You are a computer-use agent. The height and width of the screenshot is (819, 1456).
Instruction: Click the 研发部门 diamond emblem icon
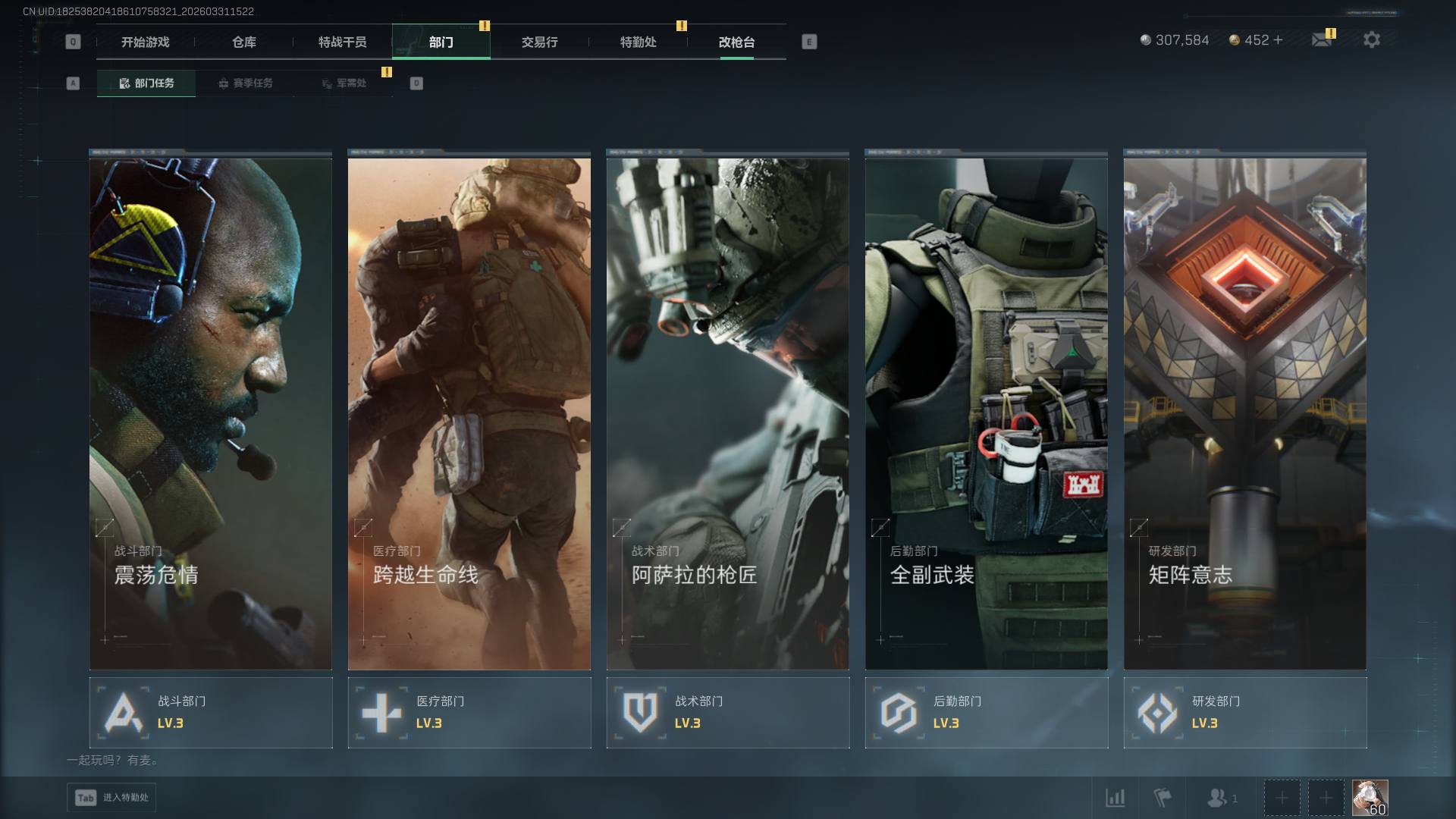[x=1157, y=713]
